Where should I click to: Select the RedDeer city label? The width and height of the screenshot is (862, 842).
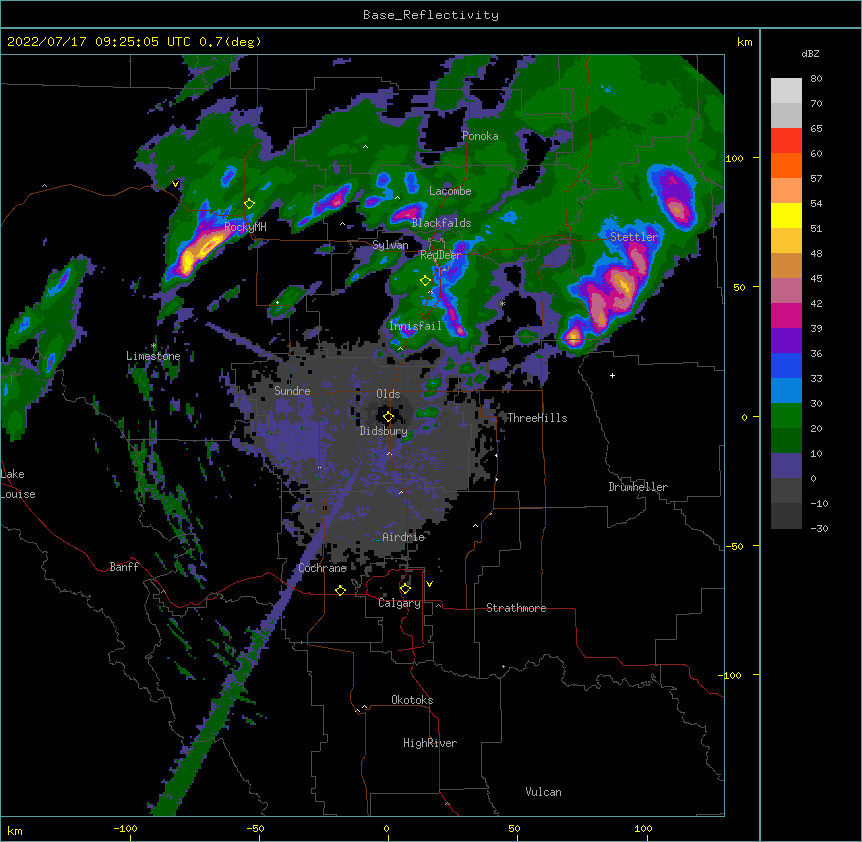(441, 256)
